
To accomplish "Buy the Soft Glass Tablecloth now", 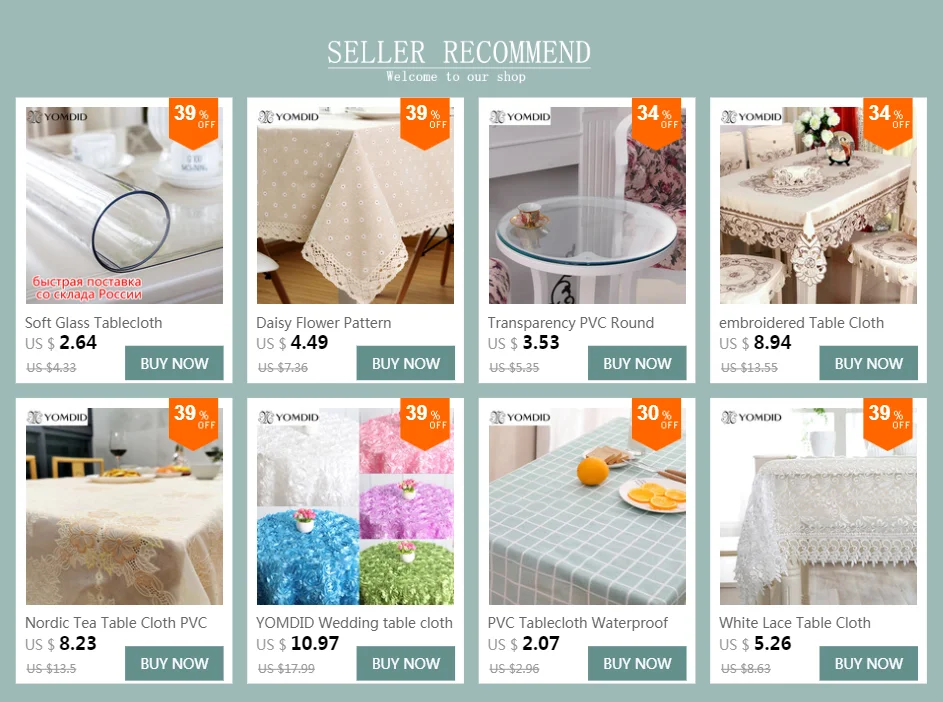I will click(174, 363).
